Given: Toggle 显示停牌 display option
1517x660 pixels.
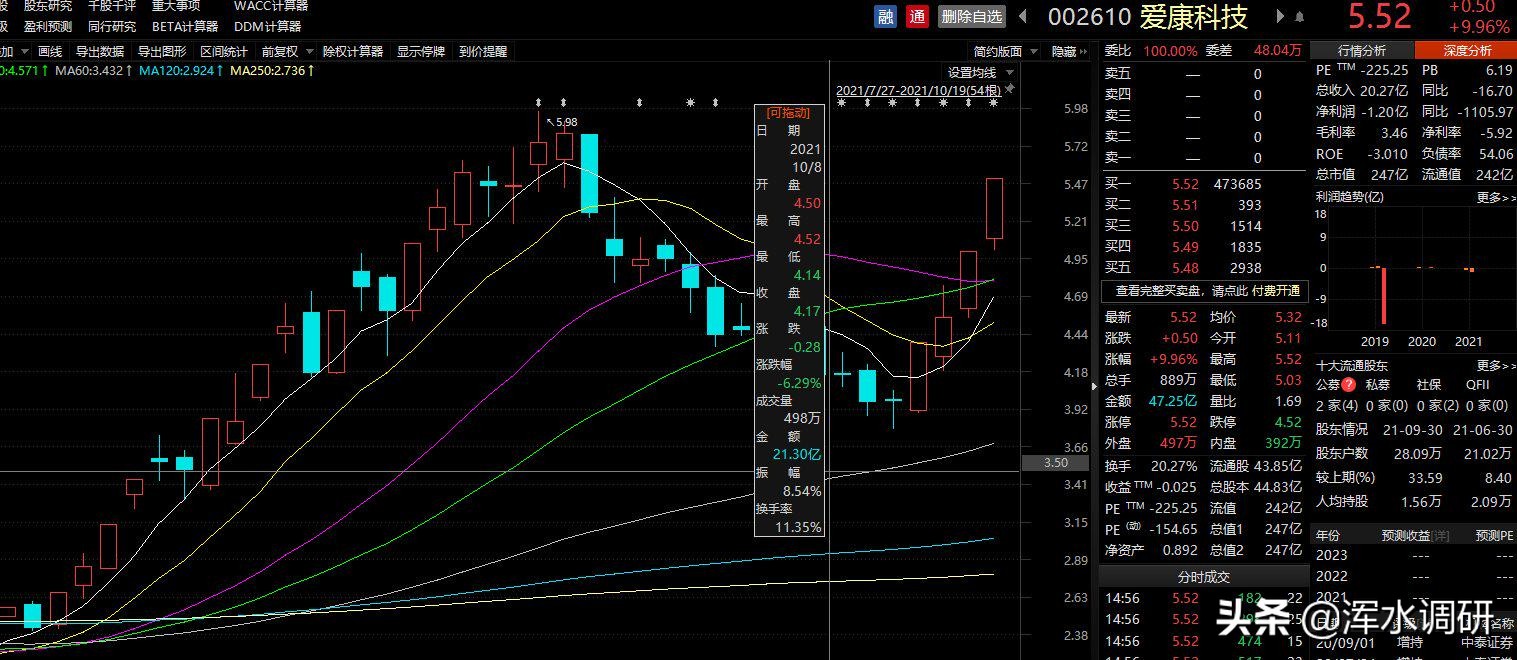Looking at the screenshot, I should [x=421, y=51].
